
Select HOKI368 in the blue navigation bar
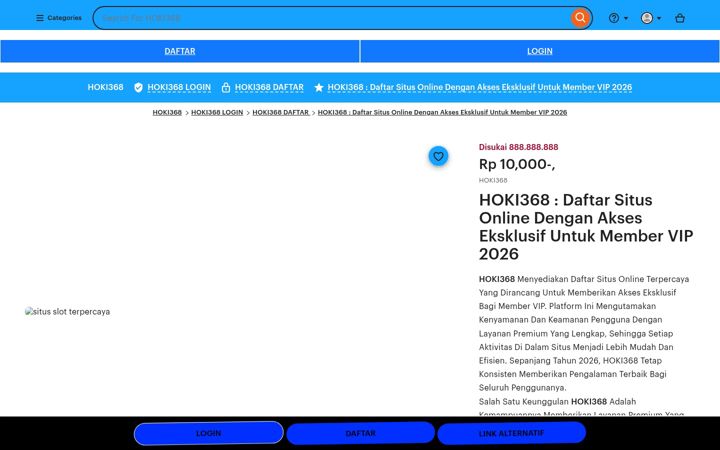(106, 87)
